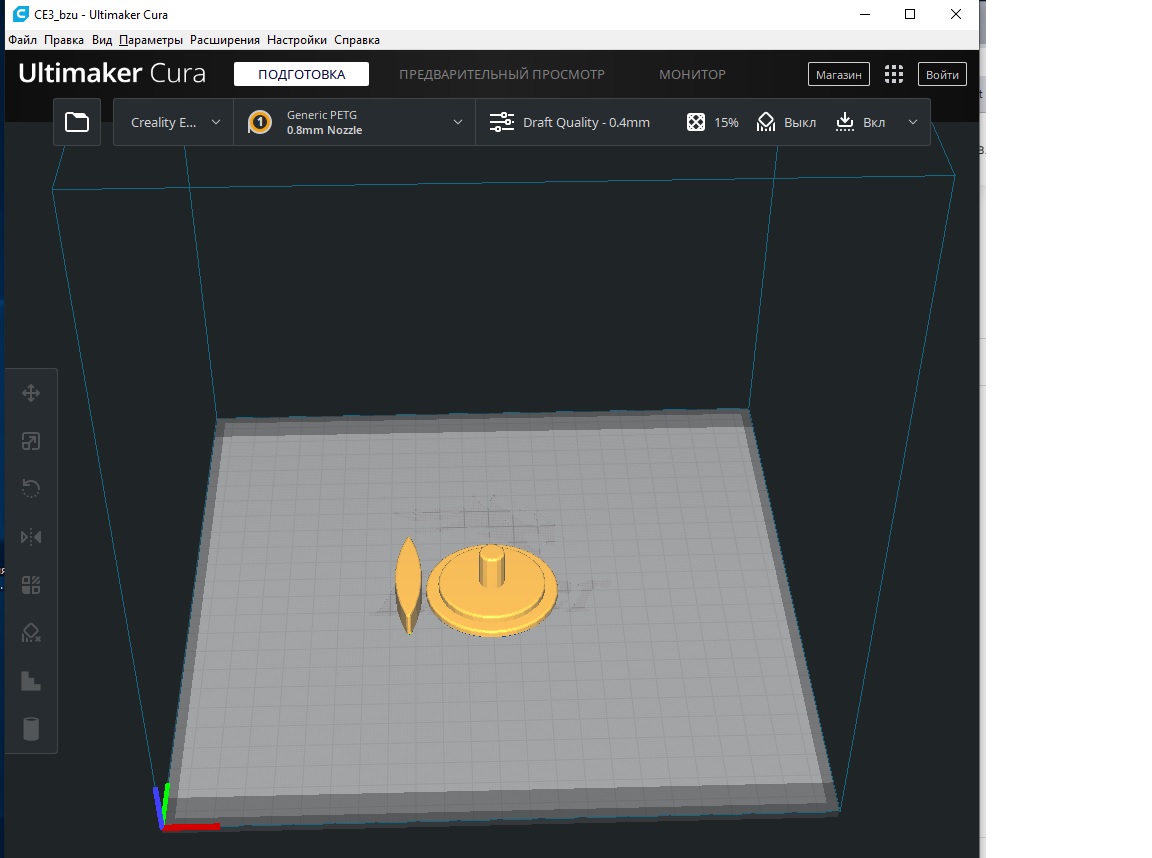Open file using the folder icon
This screenshot has width=1152, height=858.
[77, 122]
